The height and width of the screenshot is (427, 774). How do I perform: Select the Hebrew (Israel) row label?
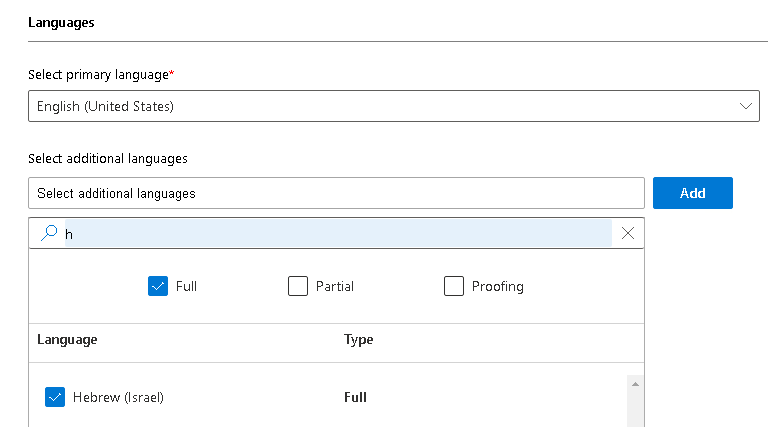(x=118, y=397)
